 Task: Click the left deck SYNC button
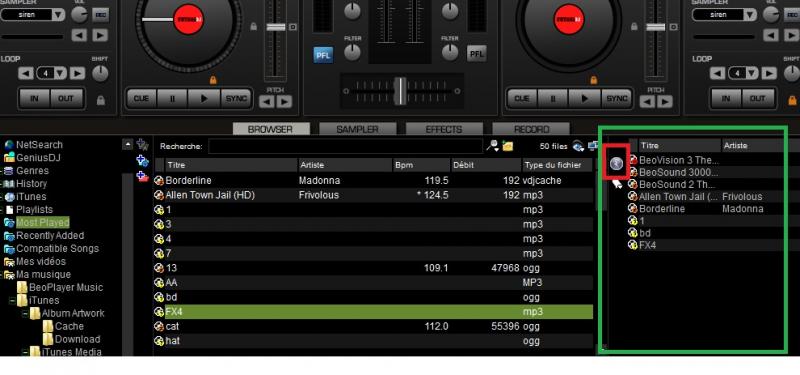[236, 98]
